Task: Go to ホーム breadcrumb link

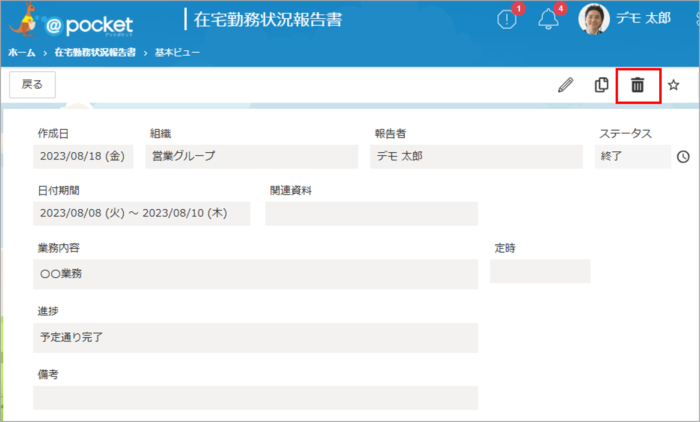Action: (x=22, y=51)
